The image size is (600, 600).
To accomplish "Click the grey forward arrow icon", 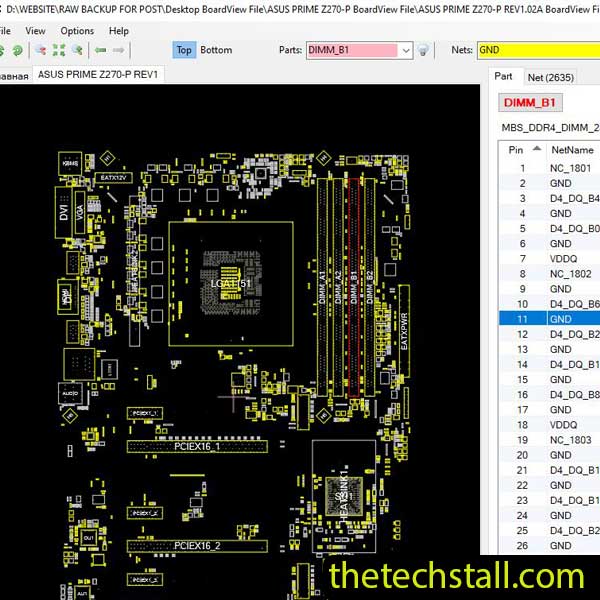I will [x=118, y=50].
